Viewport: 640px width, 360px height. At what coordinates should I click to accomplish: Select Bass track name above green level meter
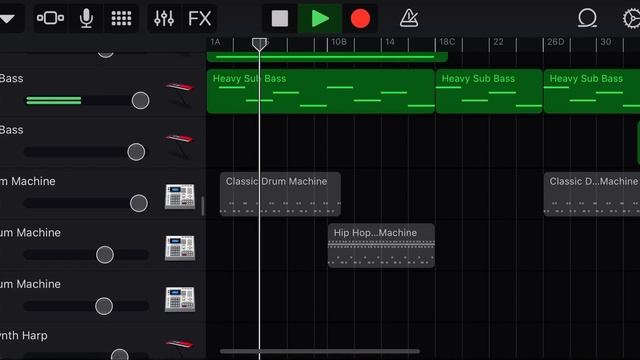[x=12, y=78]
